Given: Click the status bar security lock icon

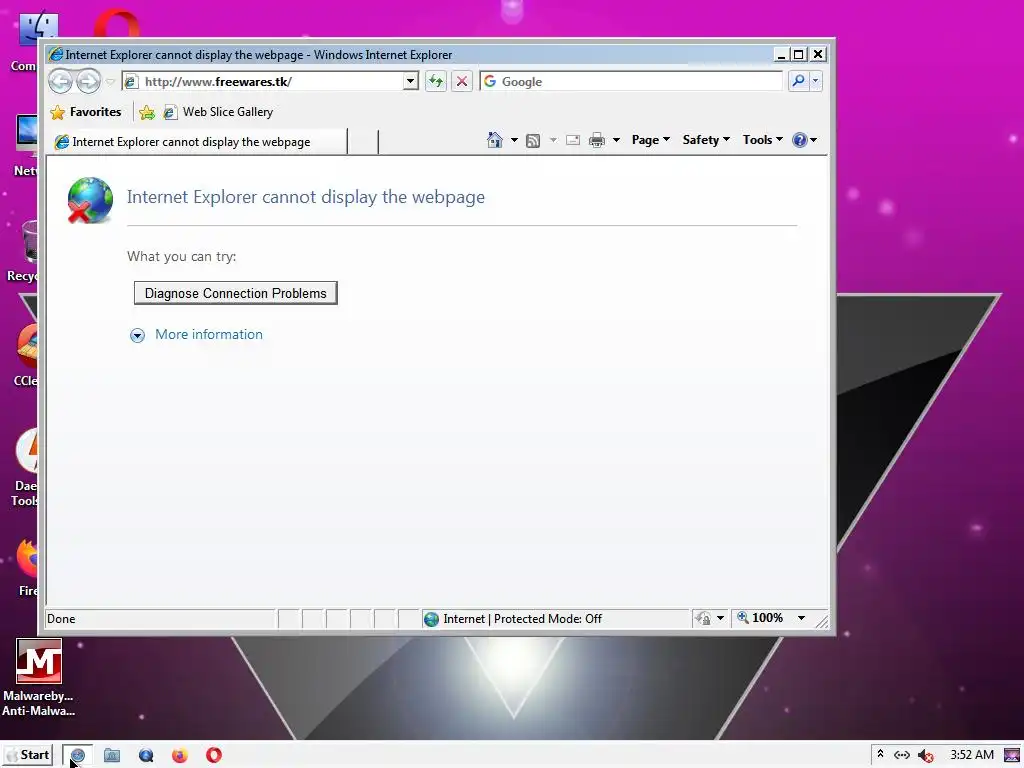Looking at the screenshot, I should point(703,618).
